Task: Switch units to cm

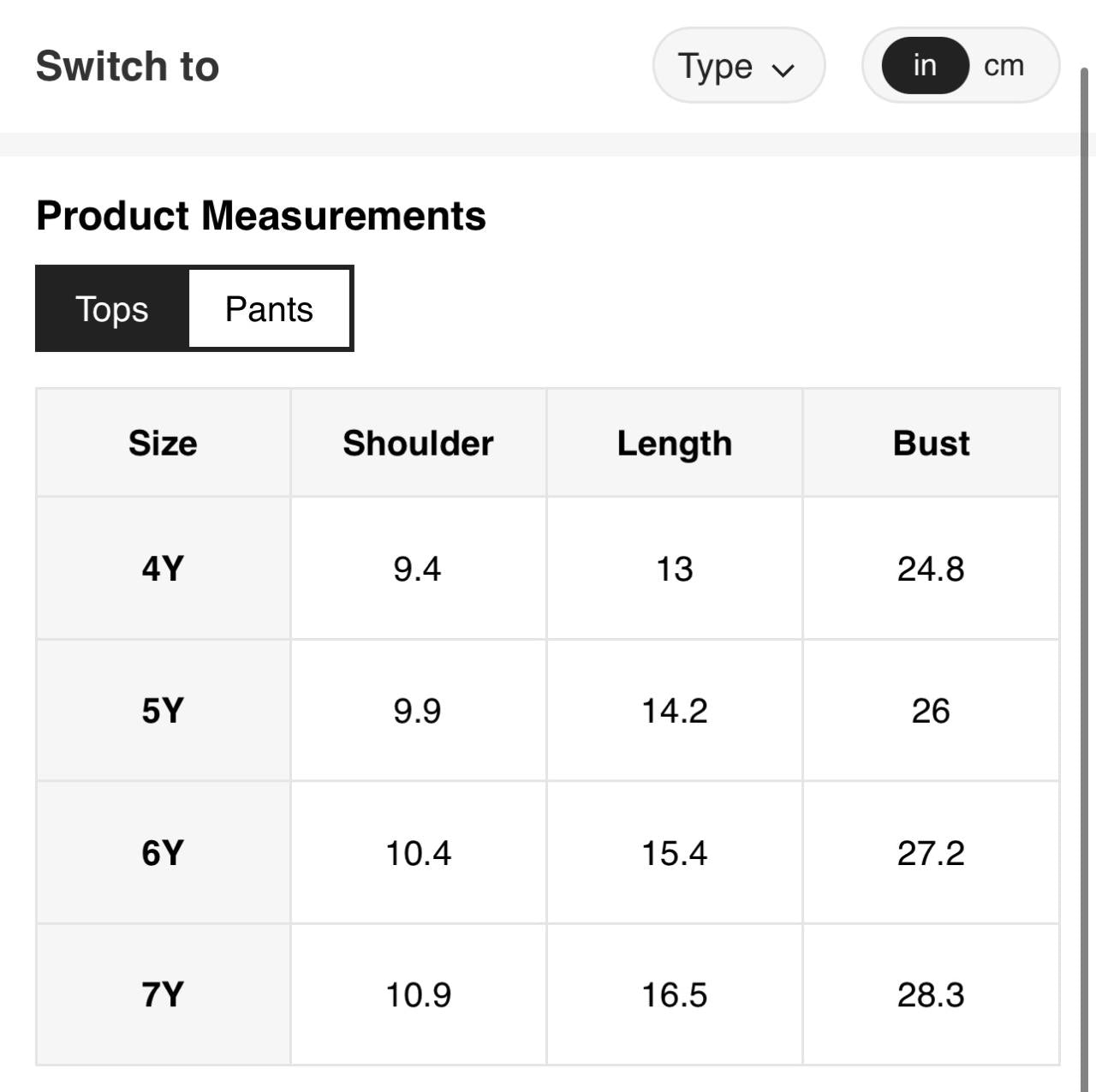Action: tap(1004, 66)
